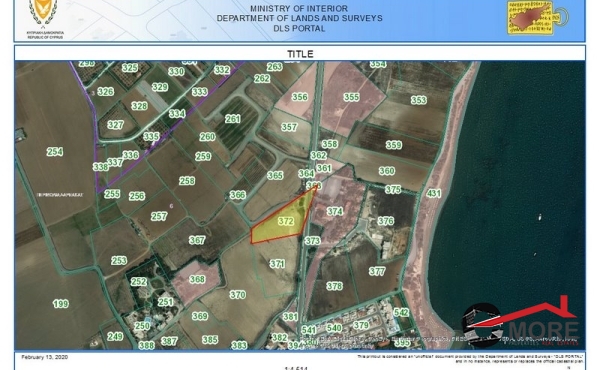This screenshot has width=600, height=370.
Task: Click parcel label 378
Action: [x=334, y=286]
